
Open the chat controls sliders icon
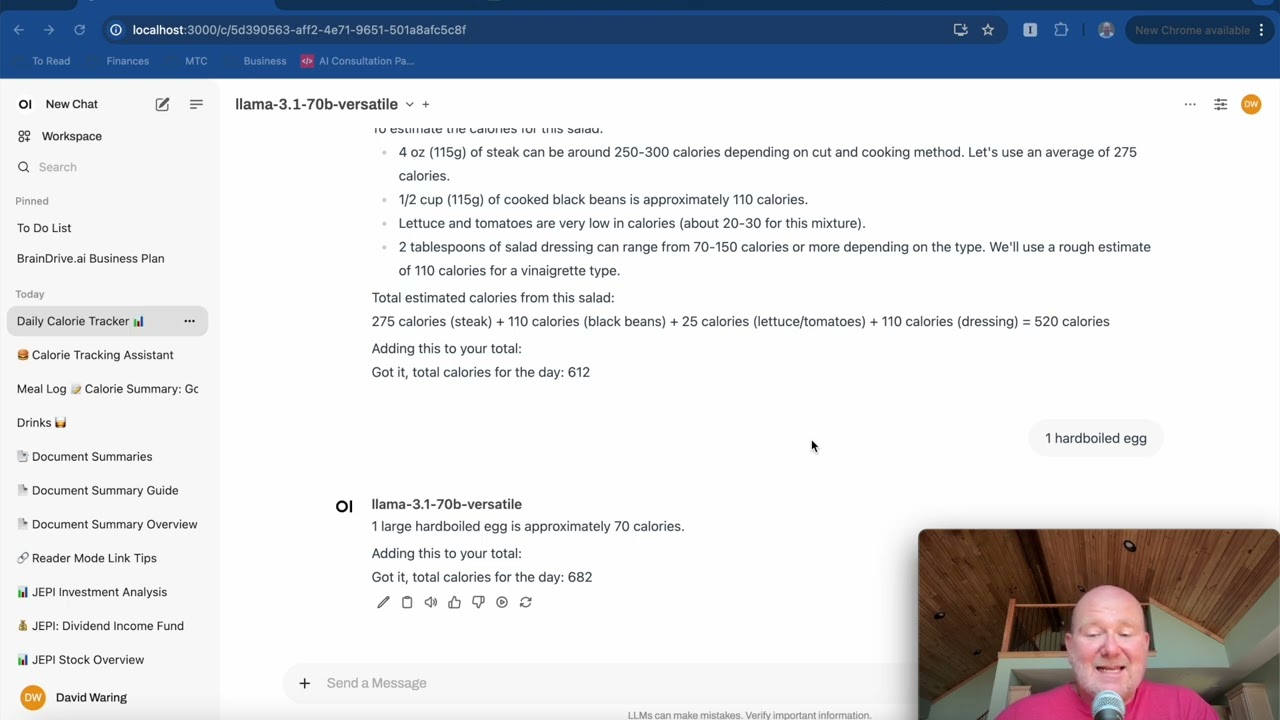pyautogui.click(x=1220, y=104)
